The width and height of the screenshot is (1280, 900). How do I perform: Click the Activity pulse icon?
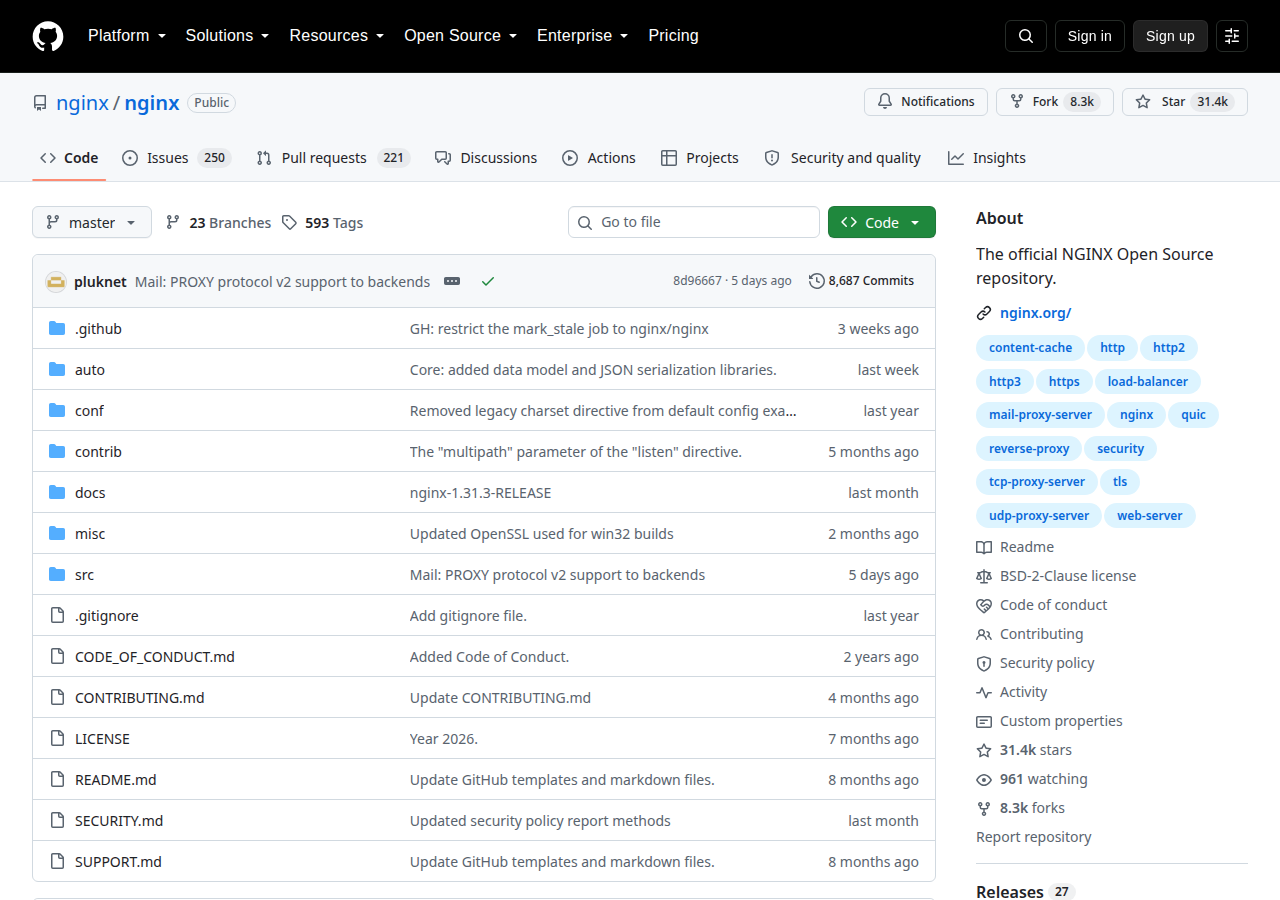(984, 692)
